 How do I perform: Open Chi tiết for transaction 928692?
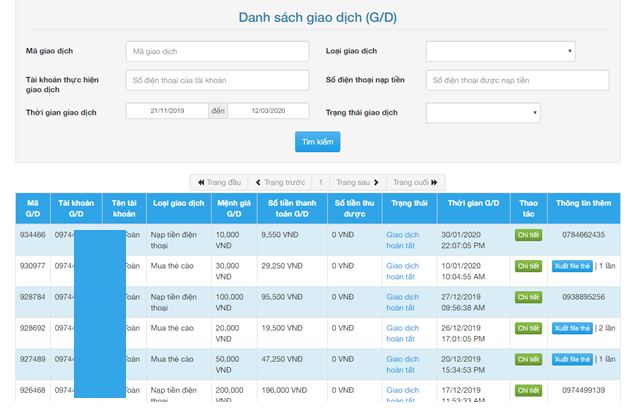528,328
